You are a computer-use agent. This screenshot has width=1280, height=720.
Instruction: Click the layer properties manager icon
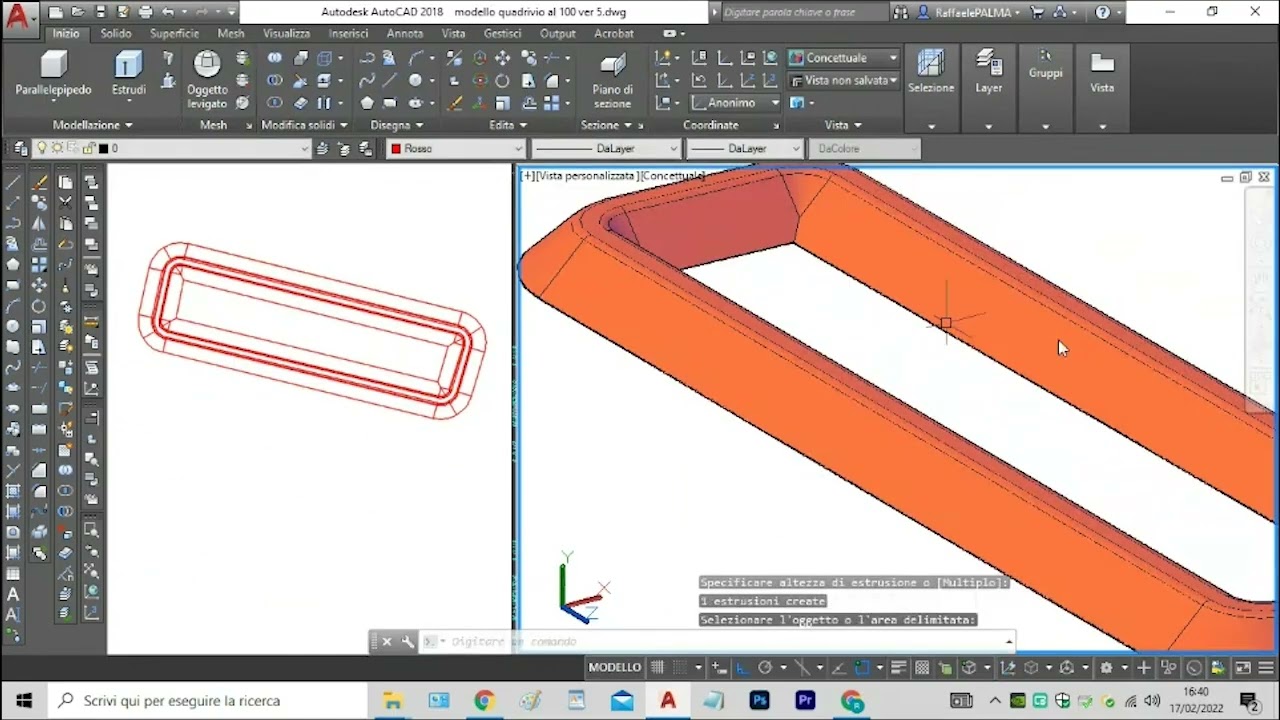[21, 148]
